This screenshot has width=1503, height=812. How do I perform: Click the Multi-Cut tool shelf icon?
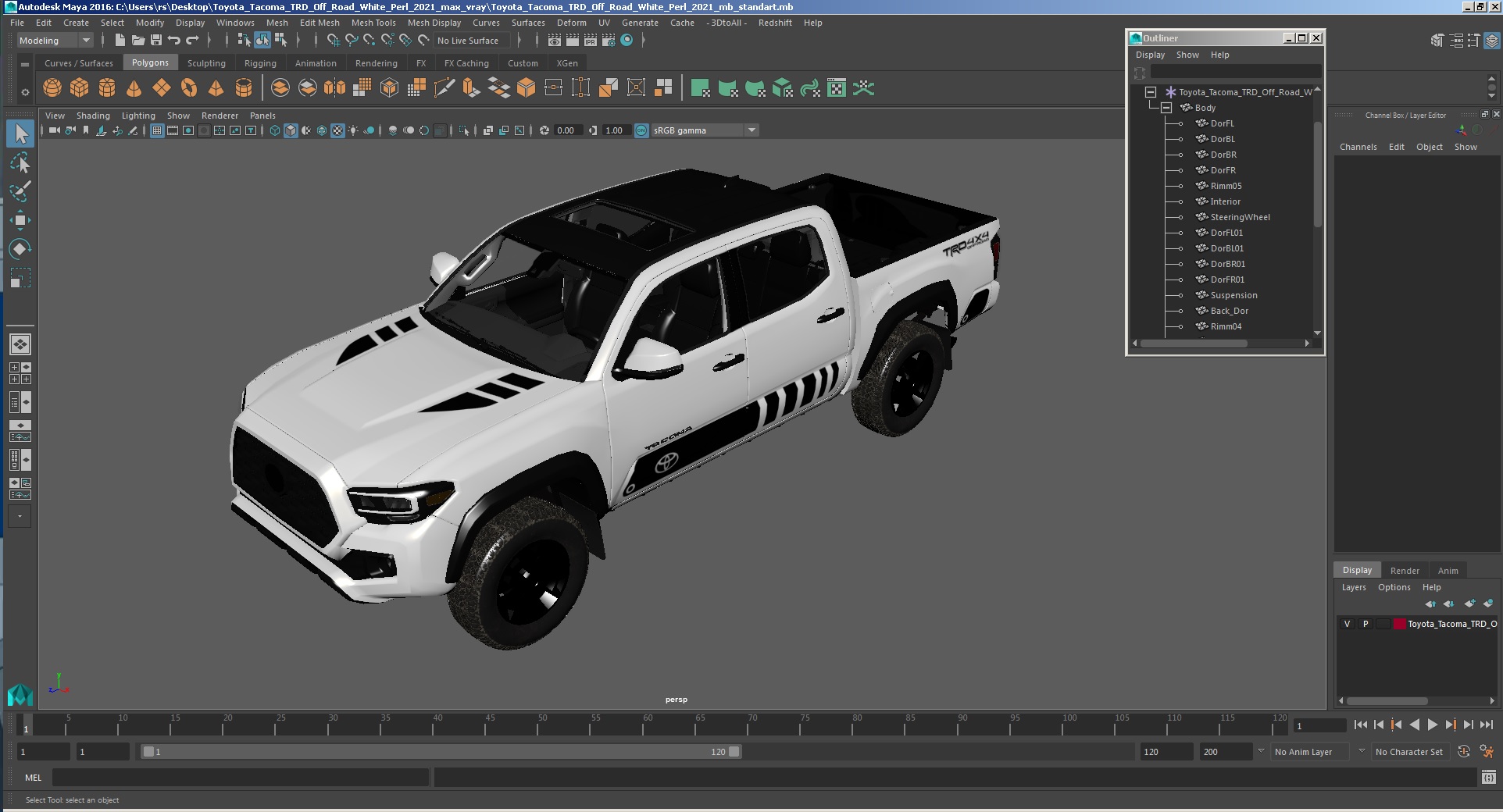point(444,88)
